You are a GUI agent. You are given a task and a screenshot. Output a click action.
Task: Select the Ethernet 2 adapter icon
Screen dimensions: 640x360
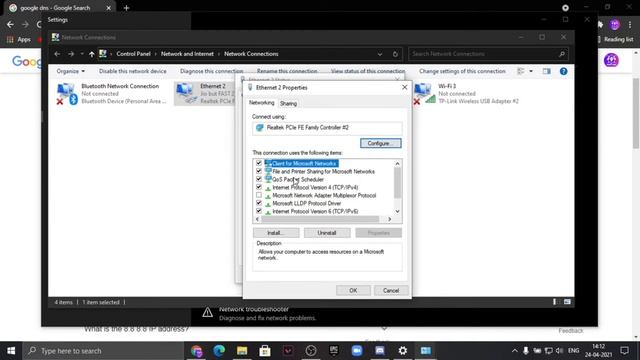coord(186,93)
